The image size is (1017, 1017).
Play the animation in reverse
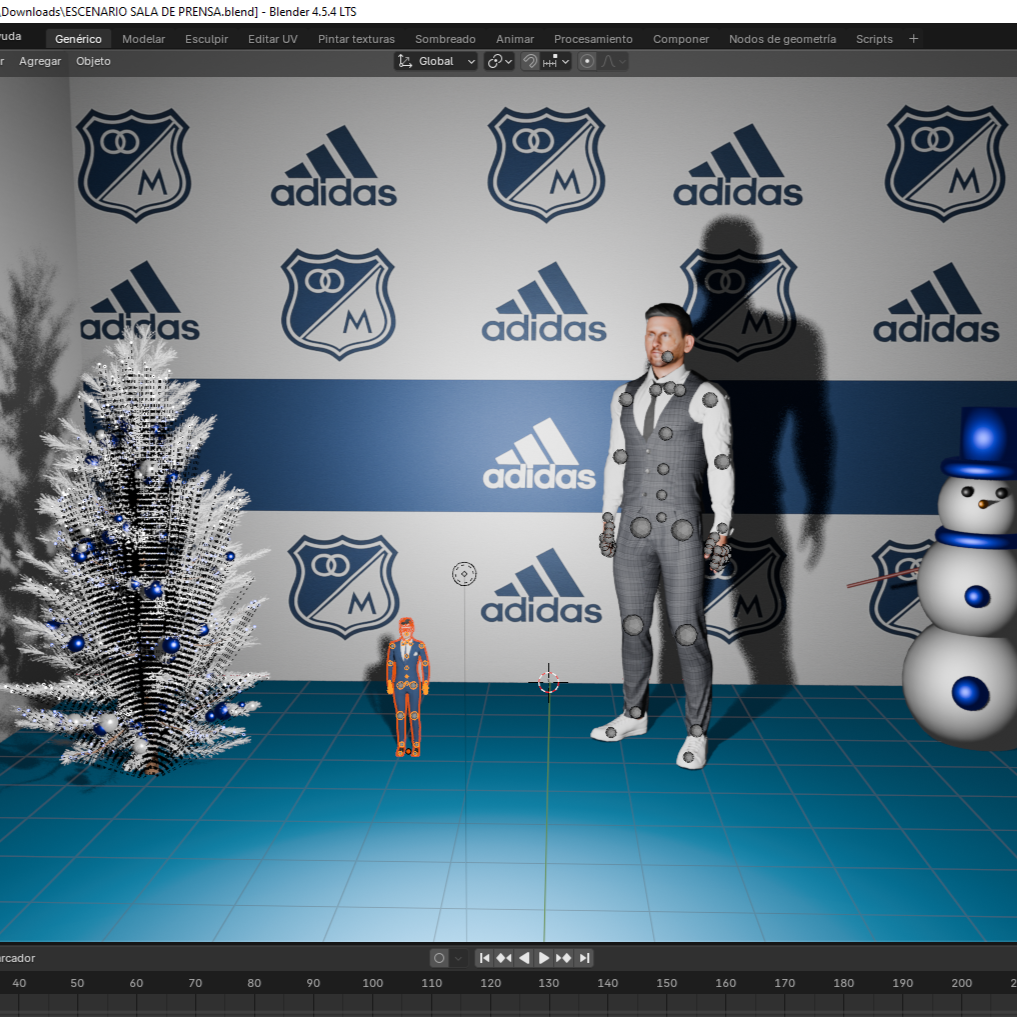(524, 958)
